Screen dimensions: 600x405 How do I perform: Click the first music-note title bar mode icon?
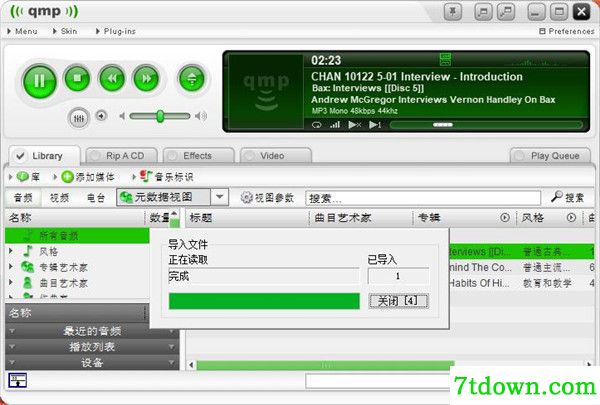483,12
